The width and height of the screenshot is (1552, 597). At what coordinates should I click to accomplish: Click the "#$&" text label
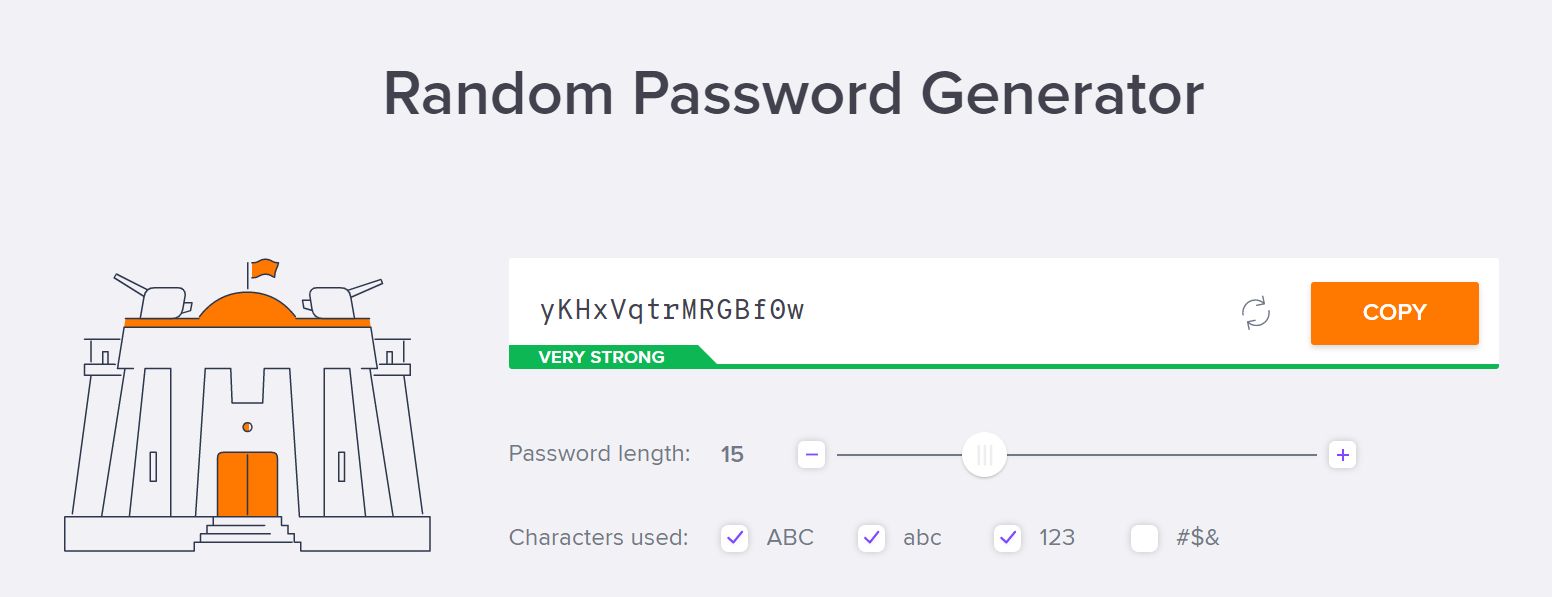pos(1198,538)
